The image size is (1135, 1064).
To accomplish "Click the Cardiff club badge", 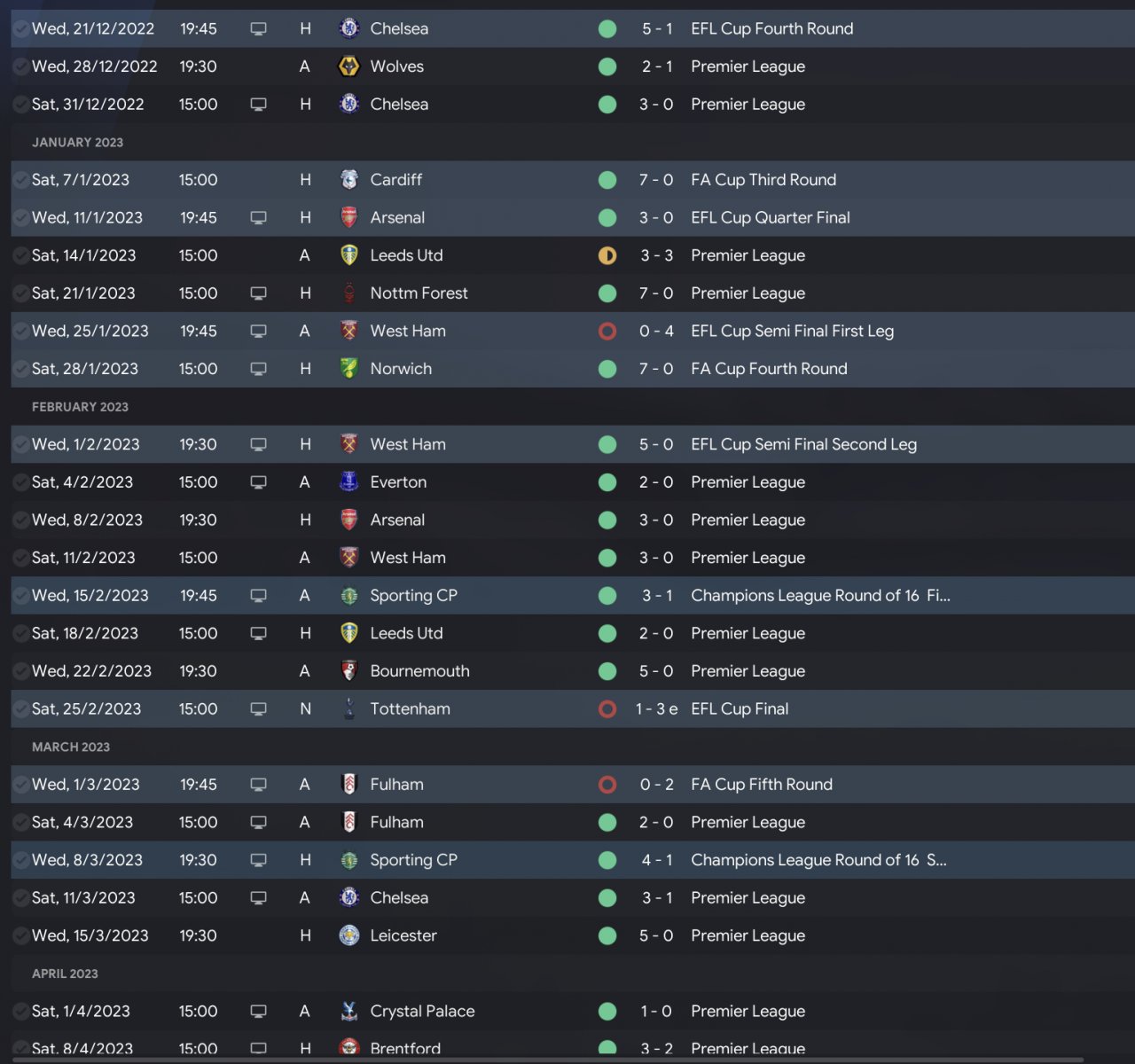I will click(349, 180).
